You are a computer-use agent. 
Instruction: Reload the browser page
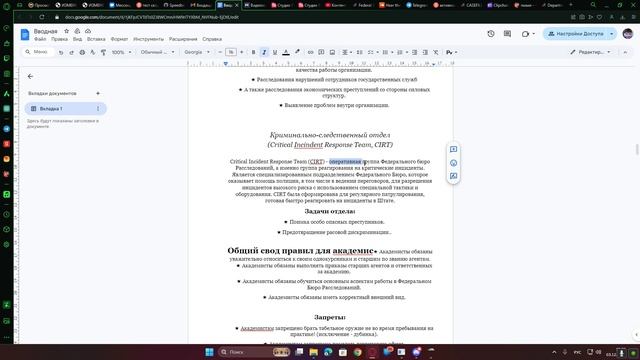click(x=42, y=17)
